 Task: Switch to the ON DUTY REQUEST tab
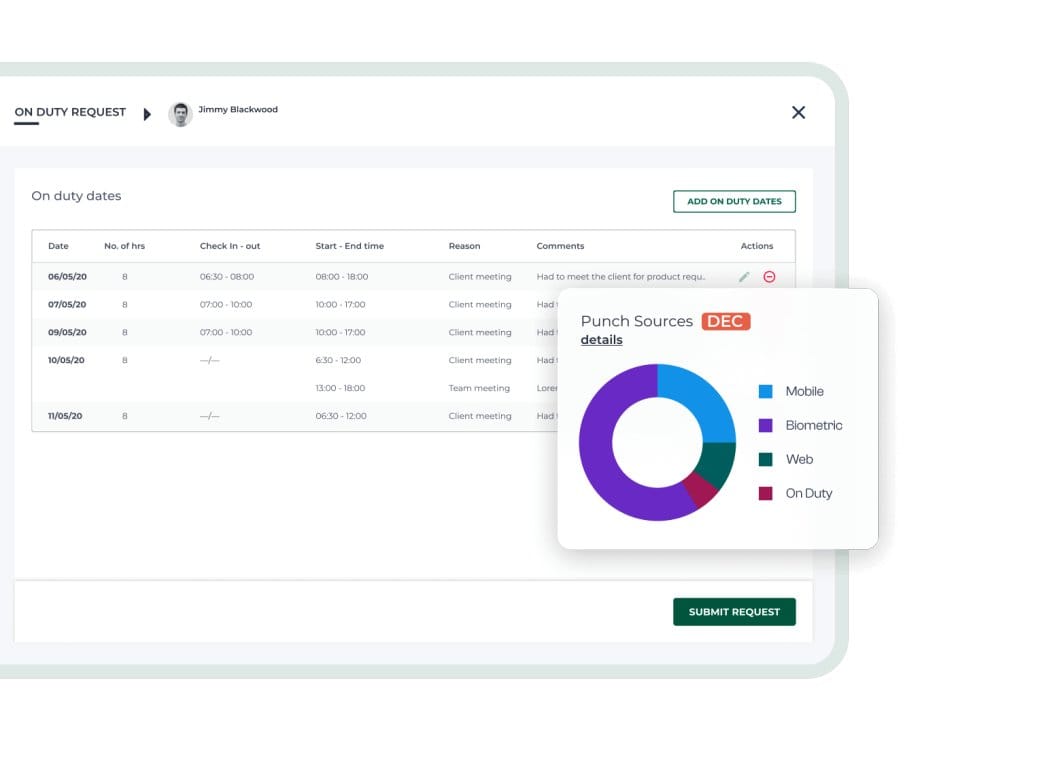[x=70, y=112]
